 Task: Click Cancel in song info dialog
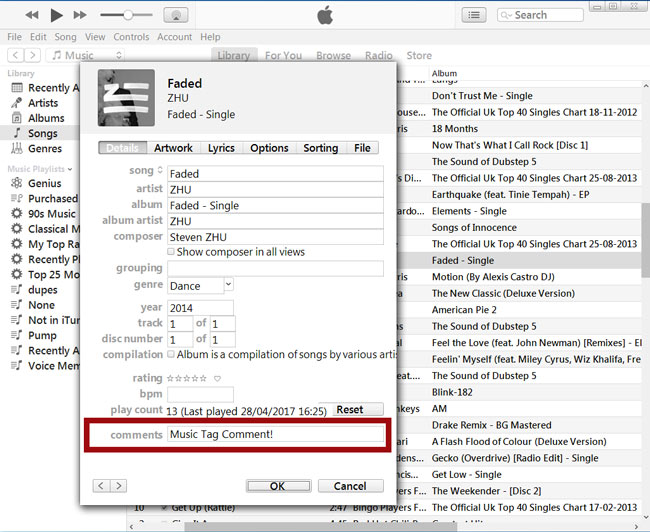(x=351, y=486)
